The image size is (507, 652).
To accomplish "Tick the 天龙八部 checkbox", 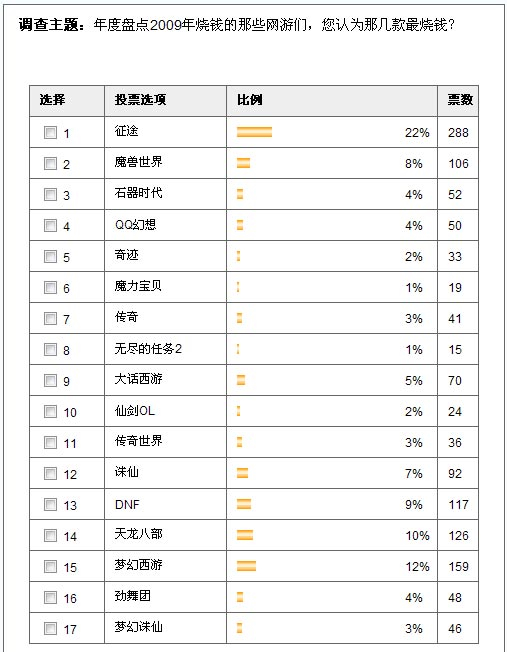I will [50, 535].
